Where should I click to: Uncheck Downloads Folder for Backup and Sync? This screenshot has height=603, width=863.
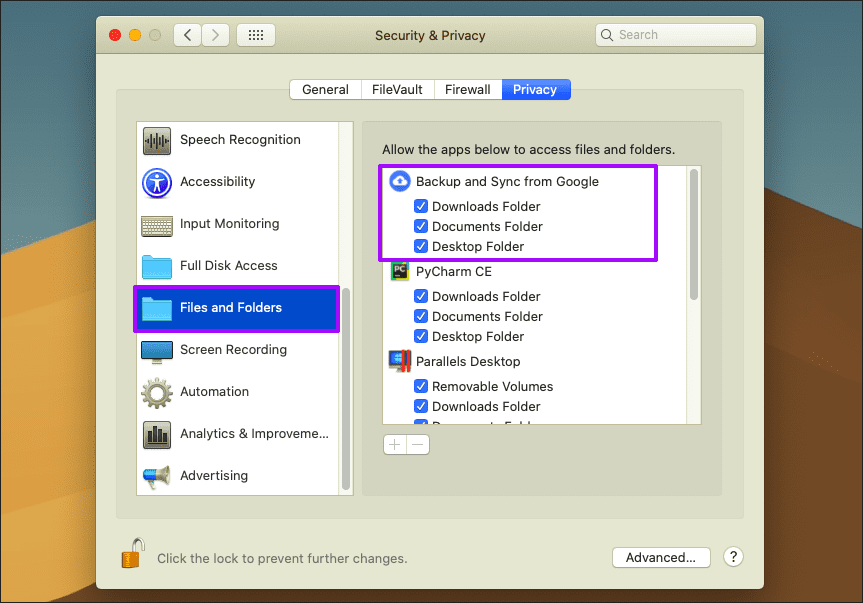point(421,206)
